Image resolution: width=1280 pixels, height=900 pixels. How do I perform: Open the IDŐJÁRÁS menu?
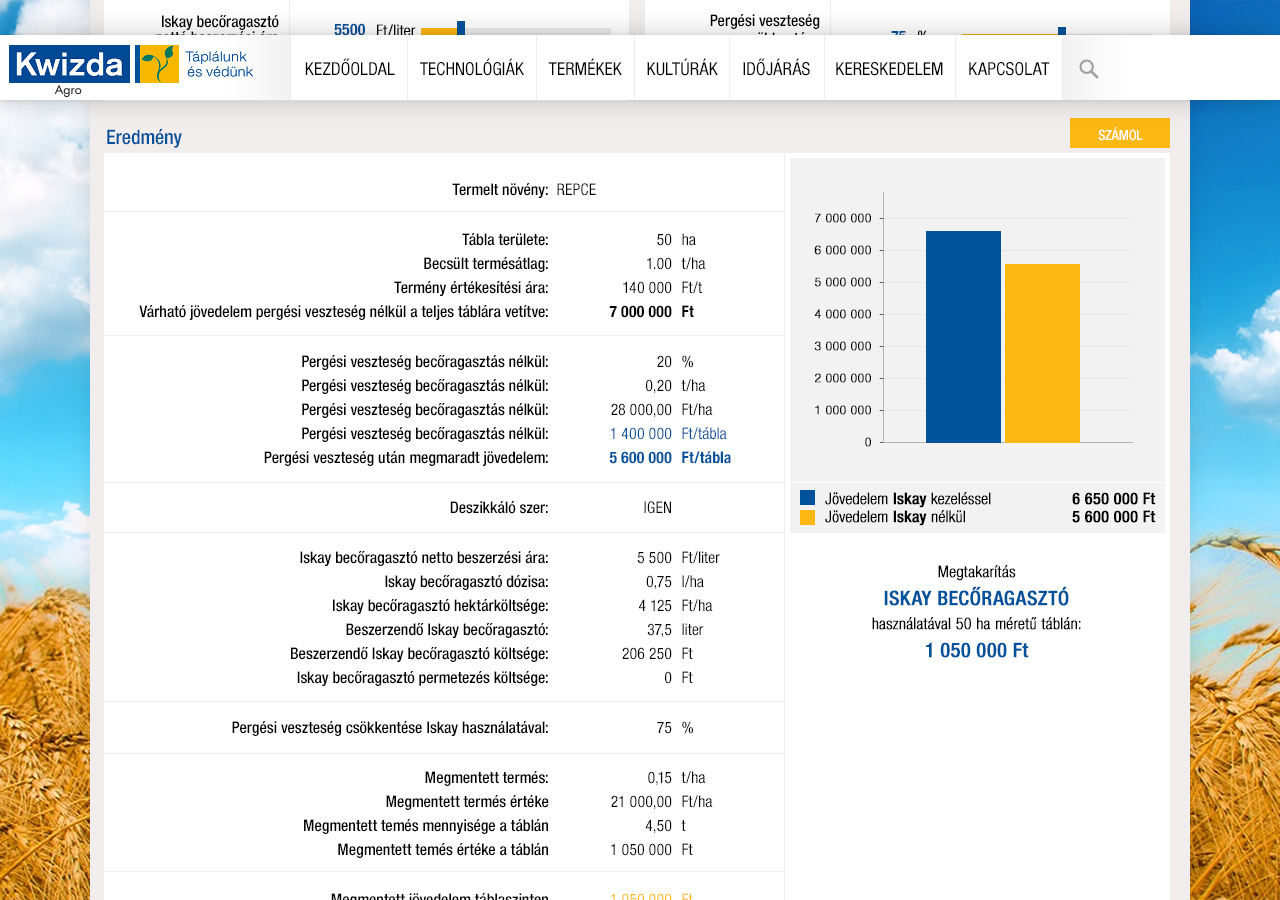click(x=776, y=69)
